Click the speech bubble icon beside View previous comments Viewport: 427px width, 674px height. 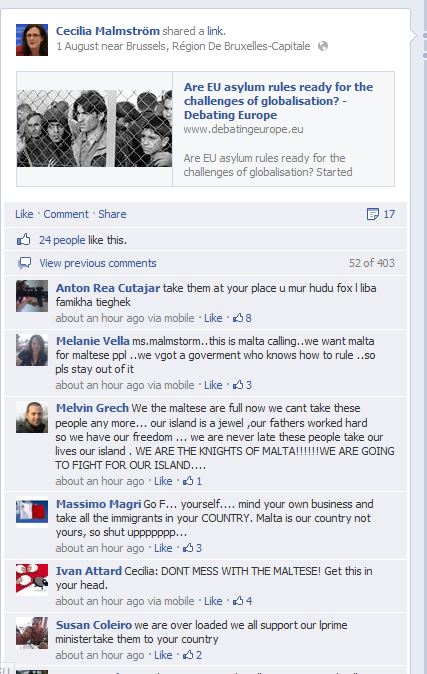pyautogui.click(x=25, y=263)
